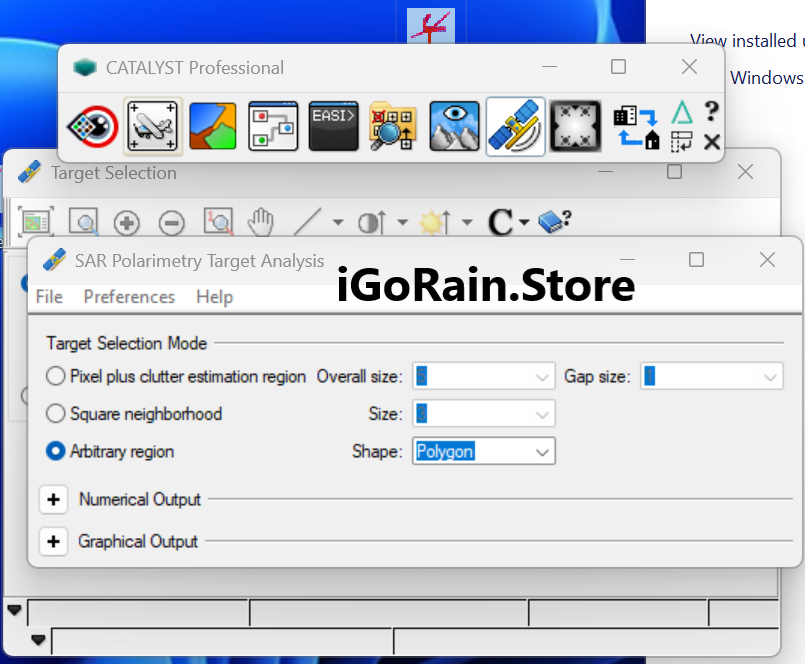Select Arbitrary region radio button
The image size is (805, 664).
[55, 451]
